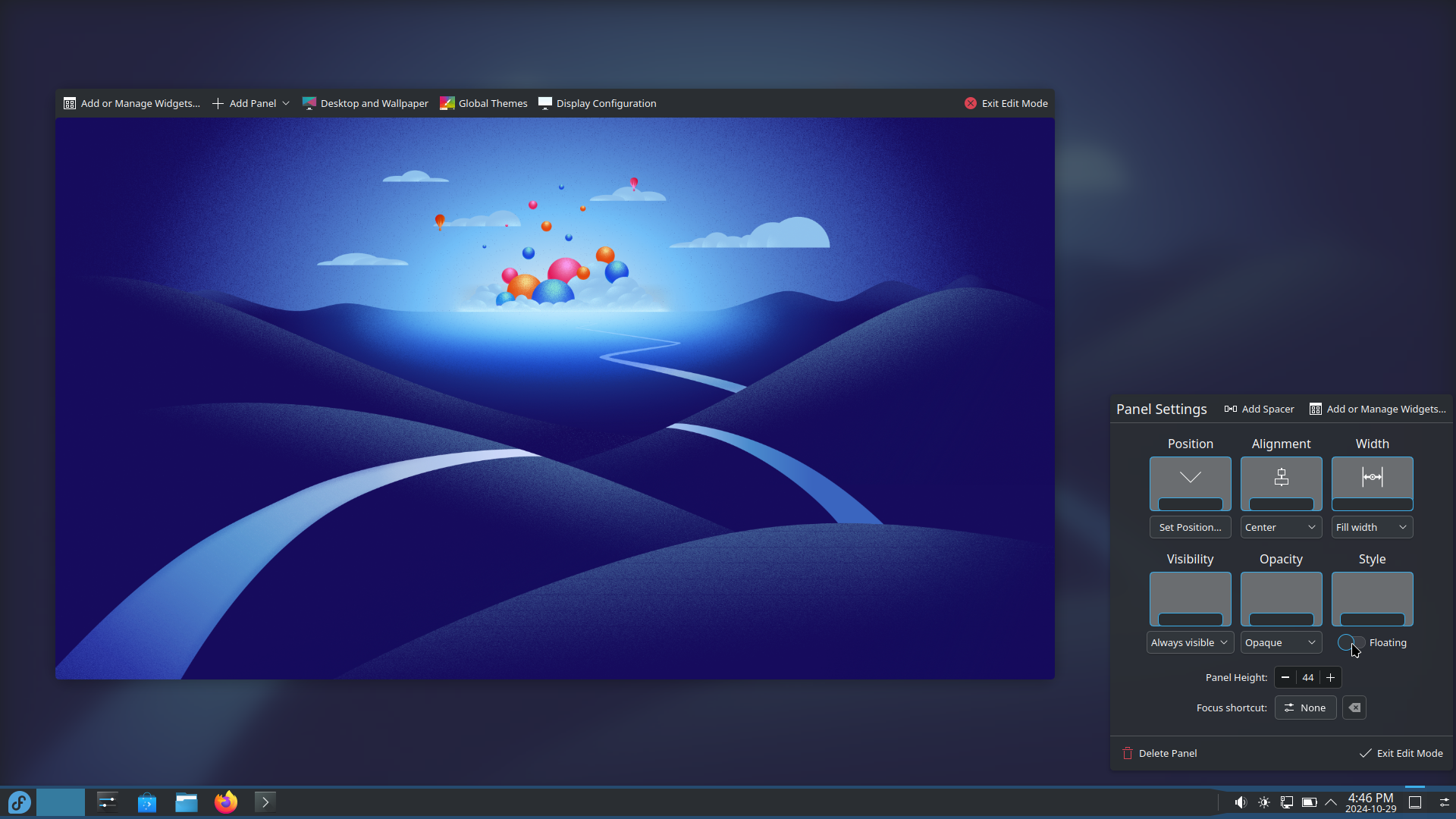Click the clock showing 4:46 PM

point(1370,802)
